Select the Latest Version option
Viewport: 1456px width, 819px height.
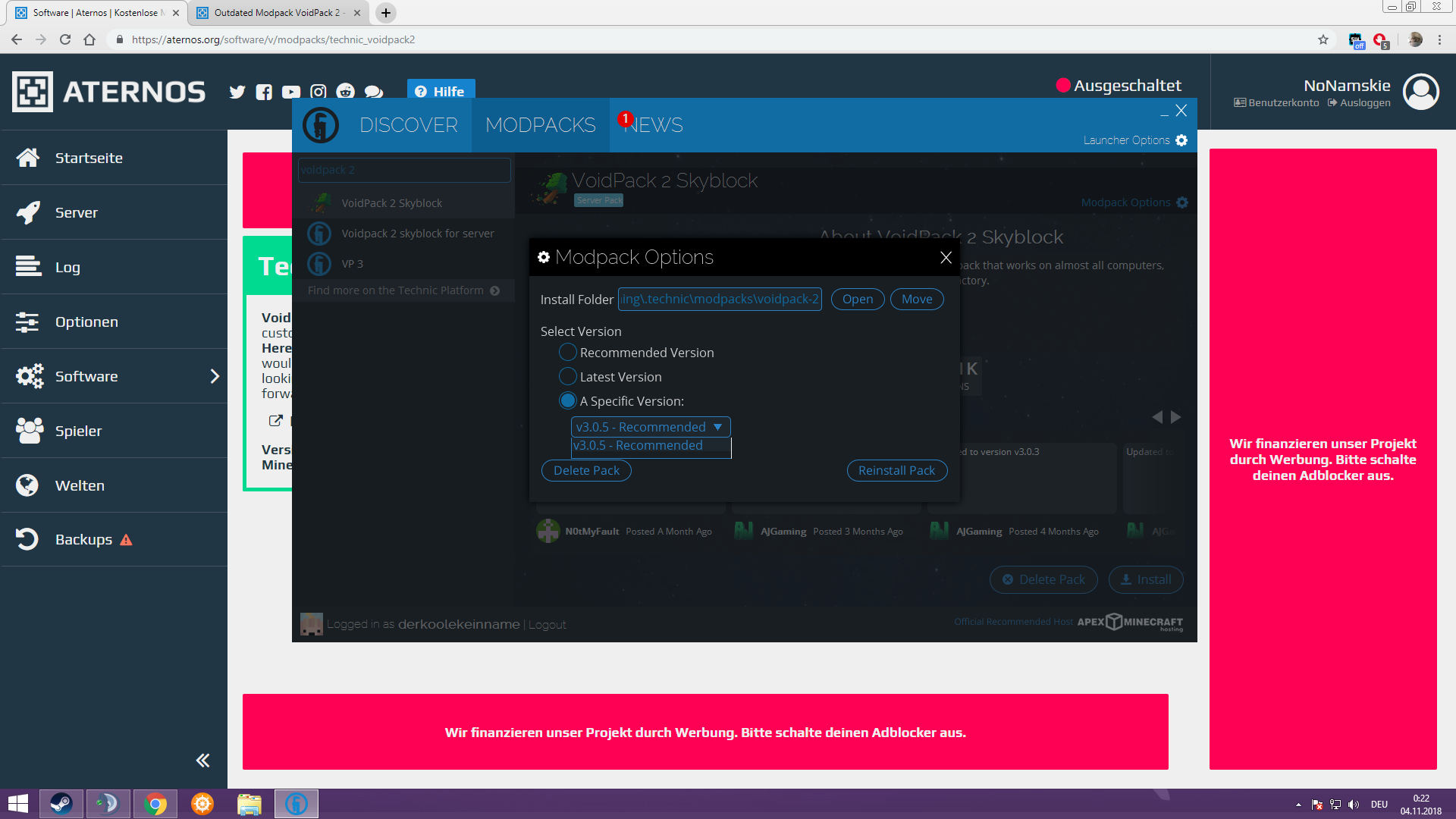567,377
